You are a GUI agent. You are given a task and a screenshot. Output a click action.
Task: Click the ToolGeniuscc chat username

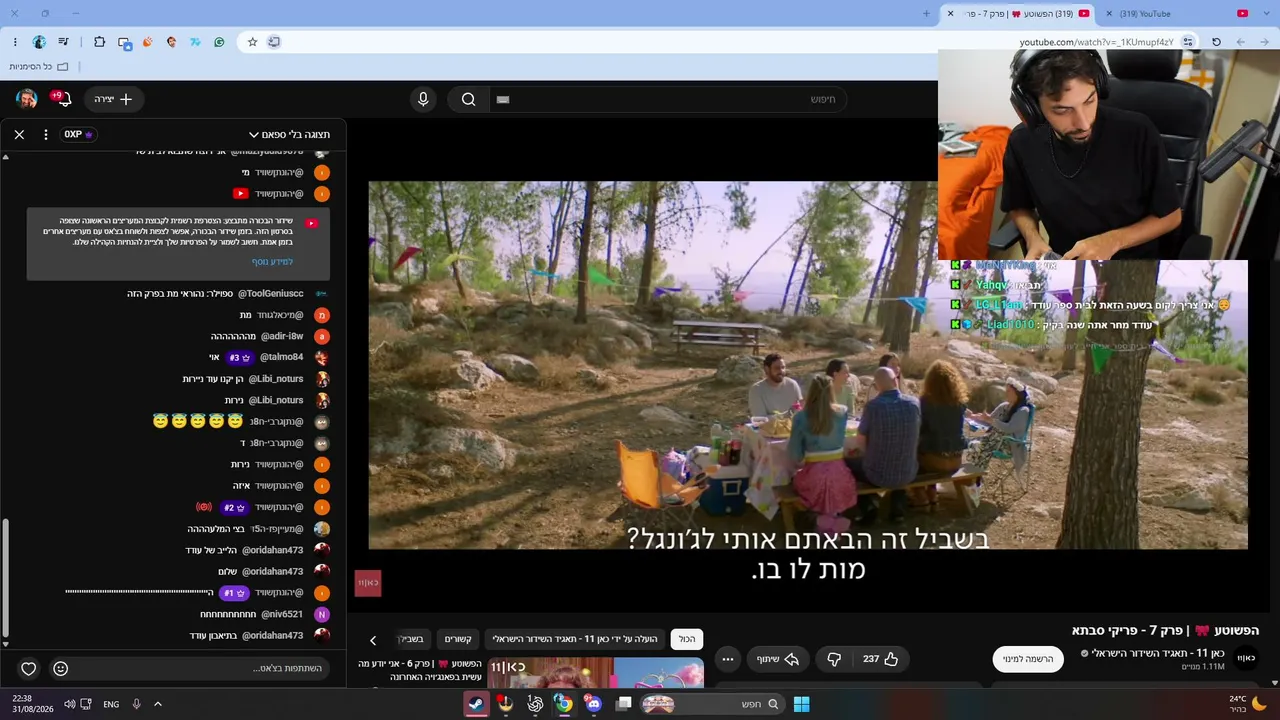point(270,294)
